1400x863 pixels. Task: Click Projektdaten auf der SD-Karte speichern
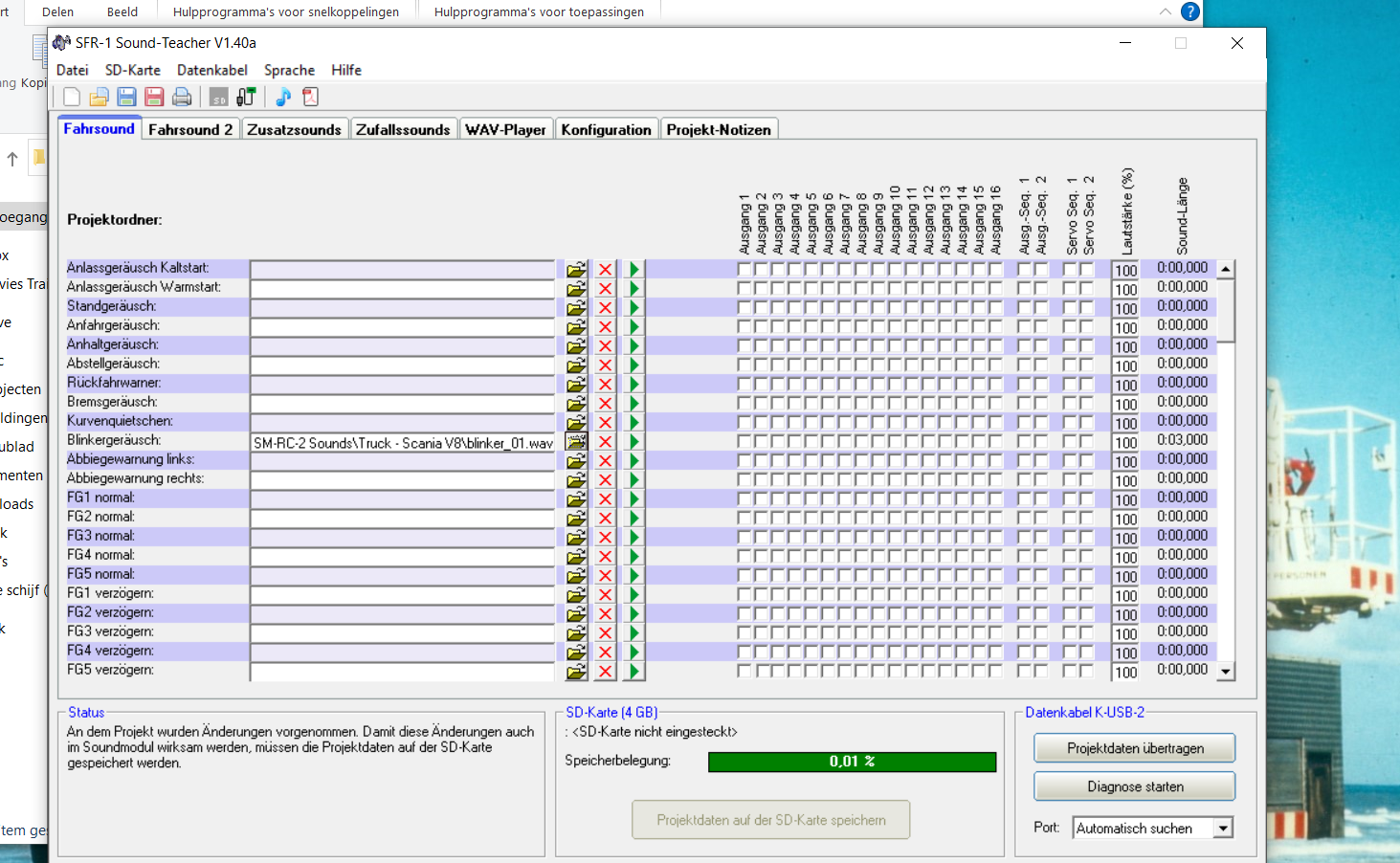point(771,820)
